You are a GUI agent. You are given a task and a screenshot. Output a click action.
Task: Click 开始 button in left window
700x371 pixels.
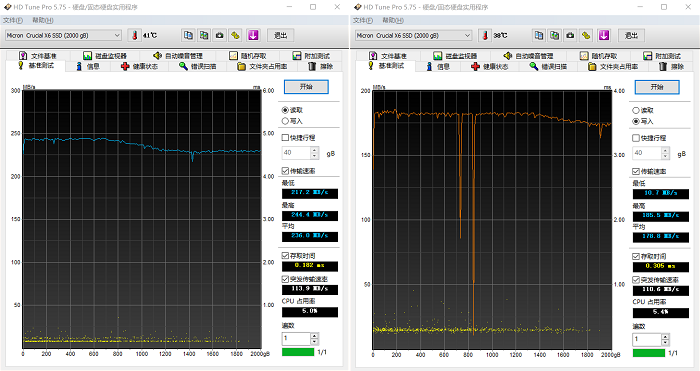coord(306,87)
